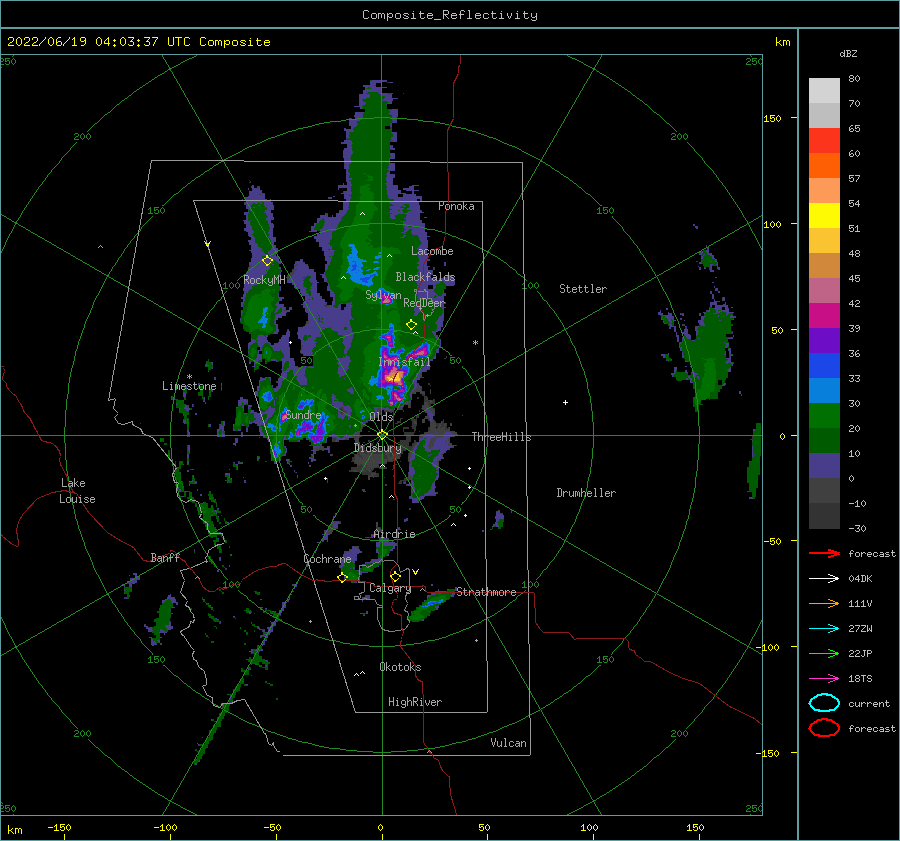Choose the bright green 30 dBZ swatch

[824, 416]
